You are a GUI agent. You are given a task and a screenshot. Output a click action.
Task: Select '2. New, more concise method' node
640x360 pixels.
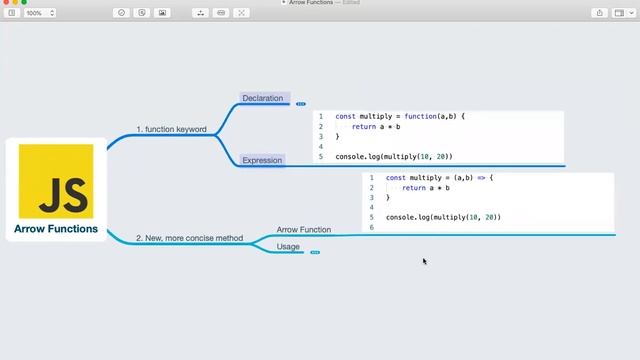[189, 238]
